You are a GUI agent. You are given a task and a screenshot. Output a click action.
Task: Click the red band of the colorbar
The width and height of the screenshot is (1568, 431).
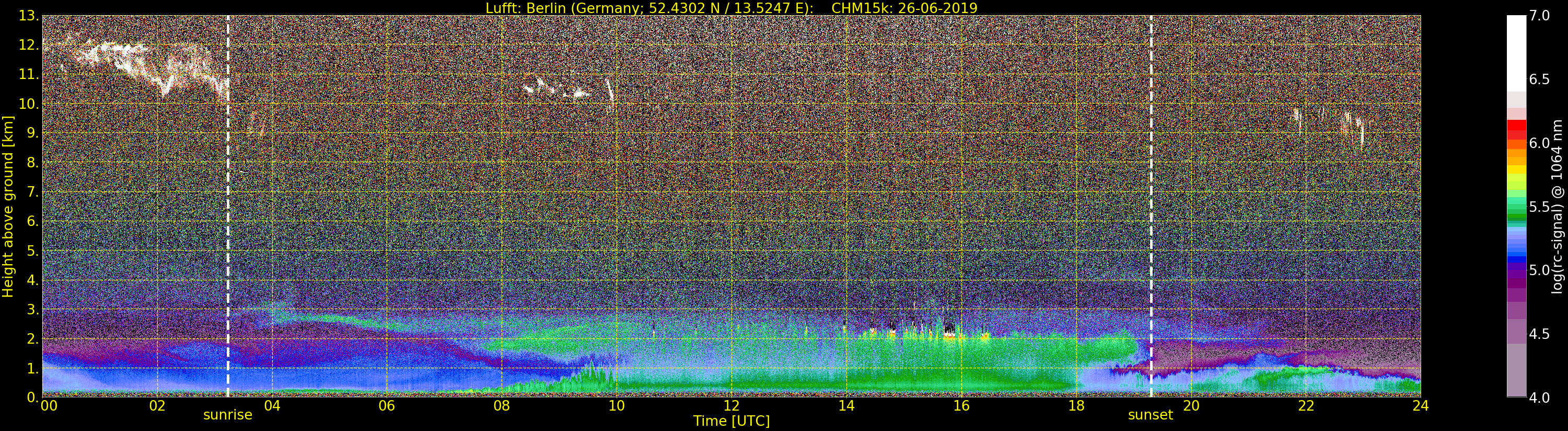[1516, 128]
